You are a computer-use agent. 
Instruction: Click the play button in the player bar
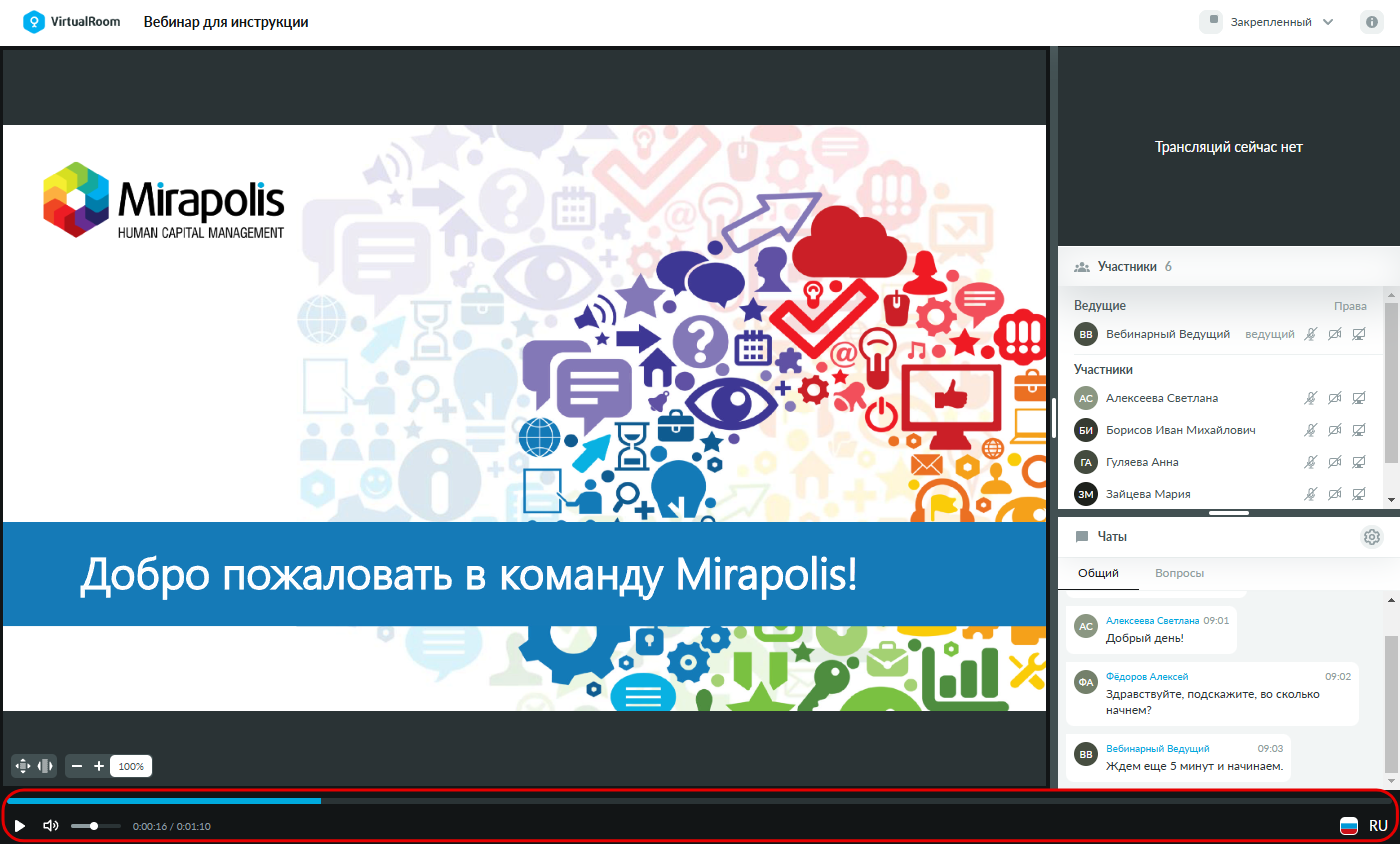click(20, 826)
